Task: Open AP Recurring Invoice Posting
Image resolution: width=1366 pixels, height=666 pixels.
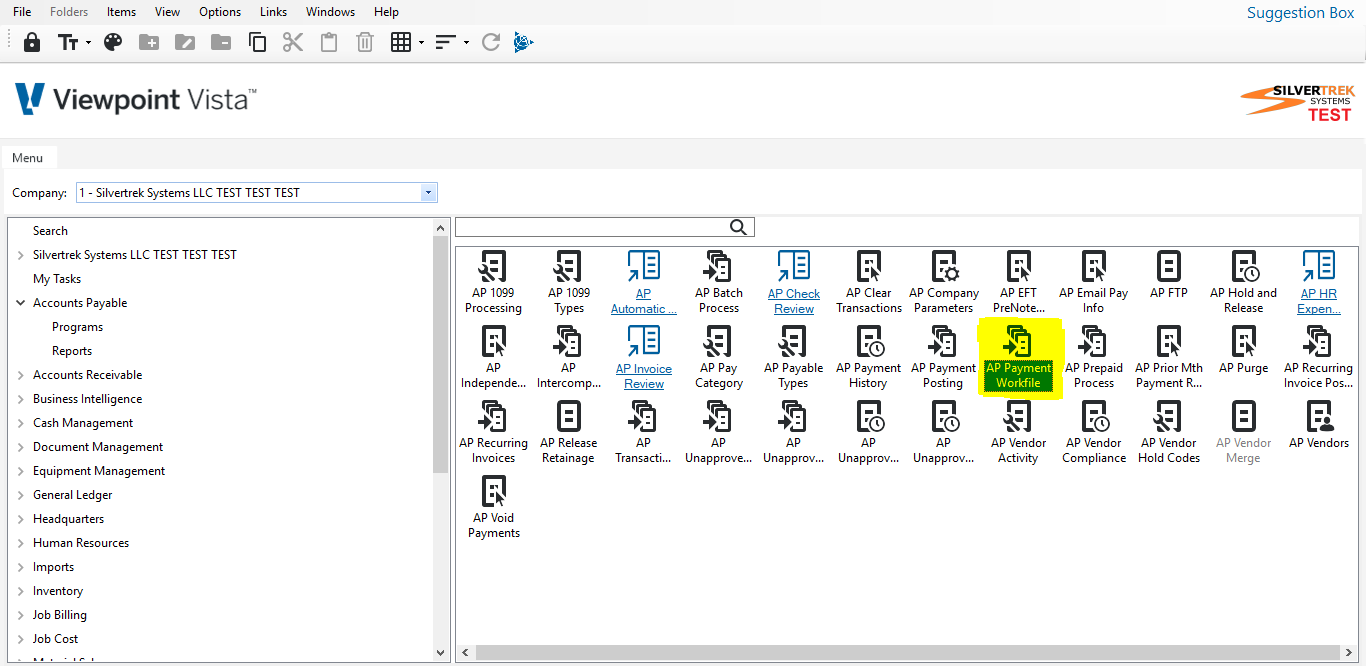Action: [1319, 358]
